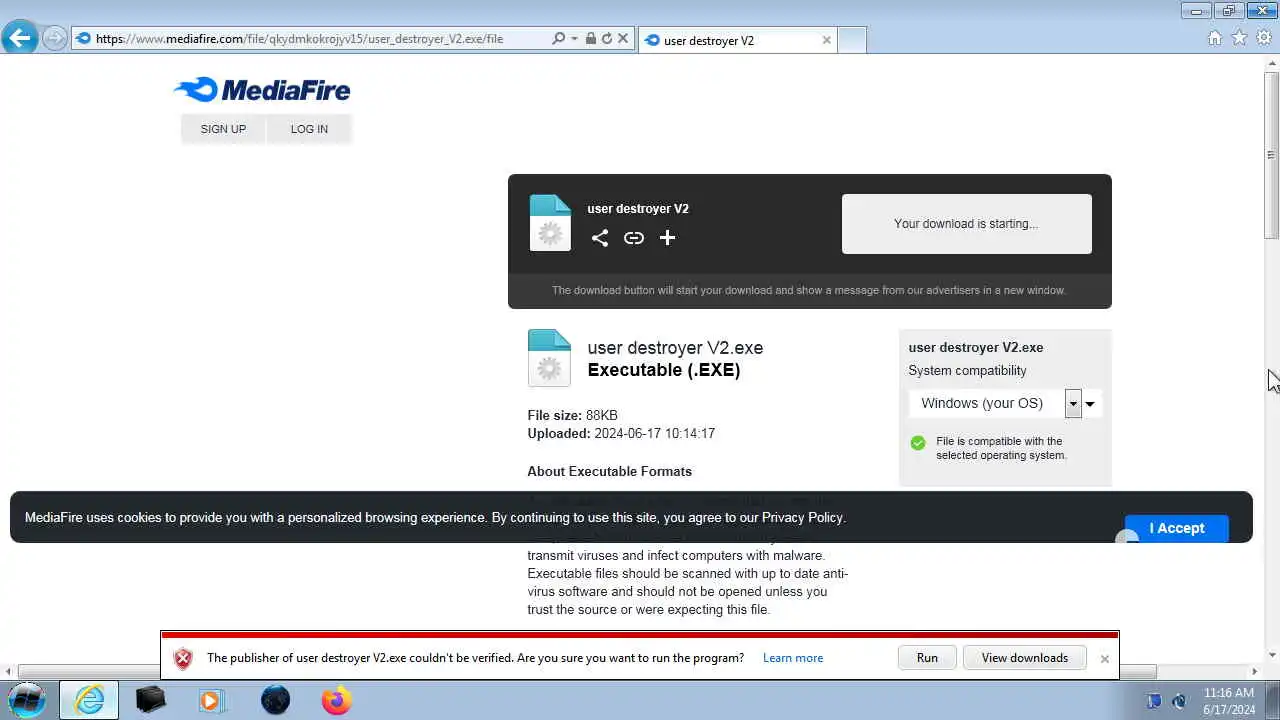Dismiss the download notification bar
The height and width of the screenshot is (720, 1280).
1104,659
